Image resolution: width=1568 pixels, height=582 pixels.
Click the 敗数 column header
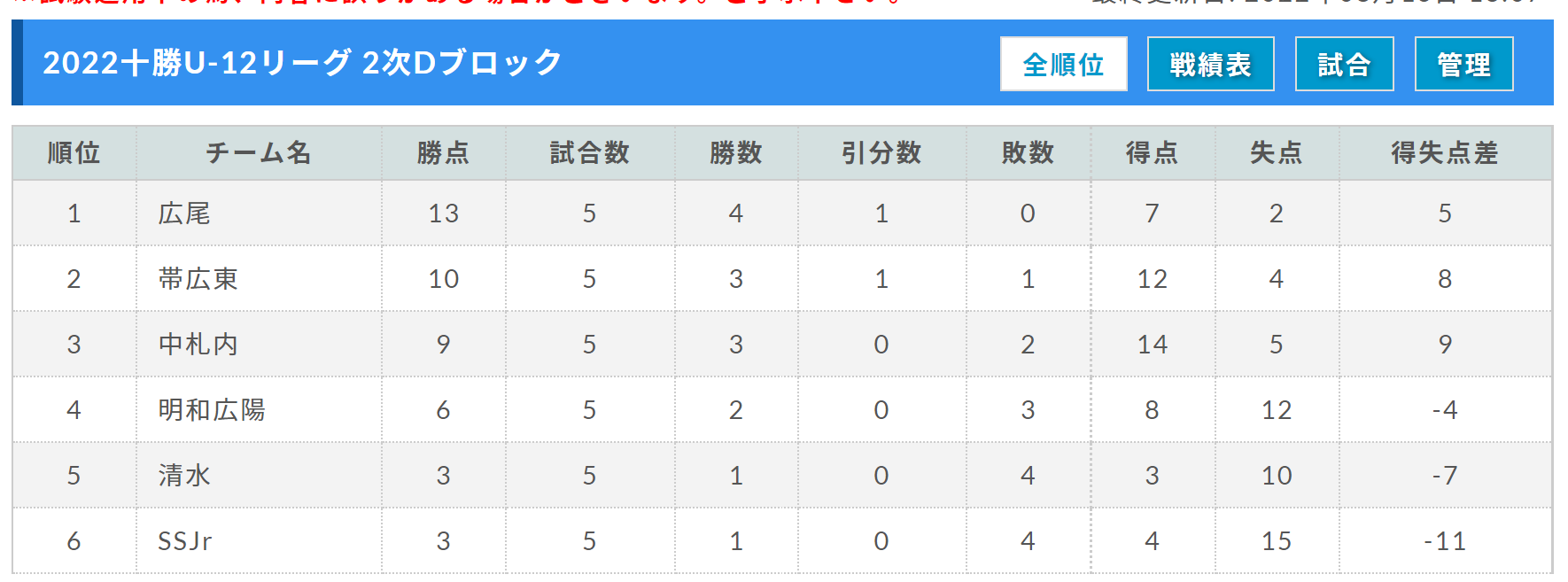click(x=1028, y=153)
